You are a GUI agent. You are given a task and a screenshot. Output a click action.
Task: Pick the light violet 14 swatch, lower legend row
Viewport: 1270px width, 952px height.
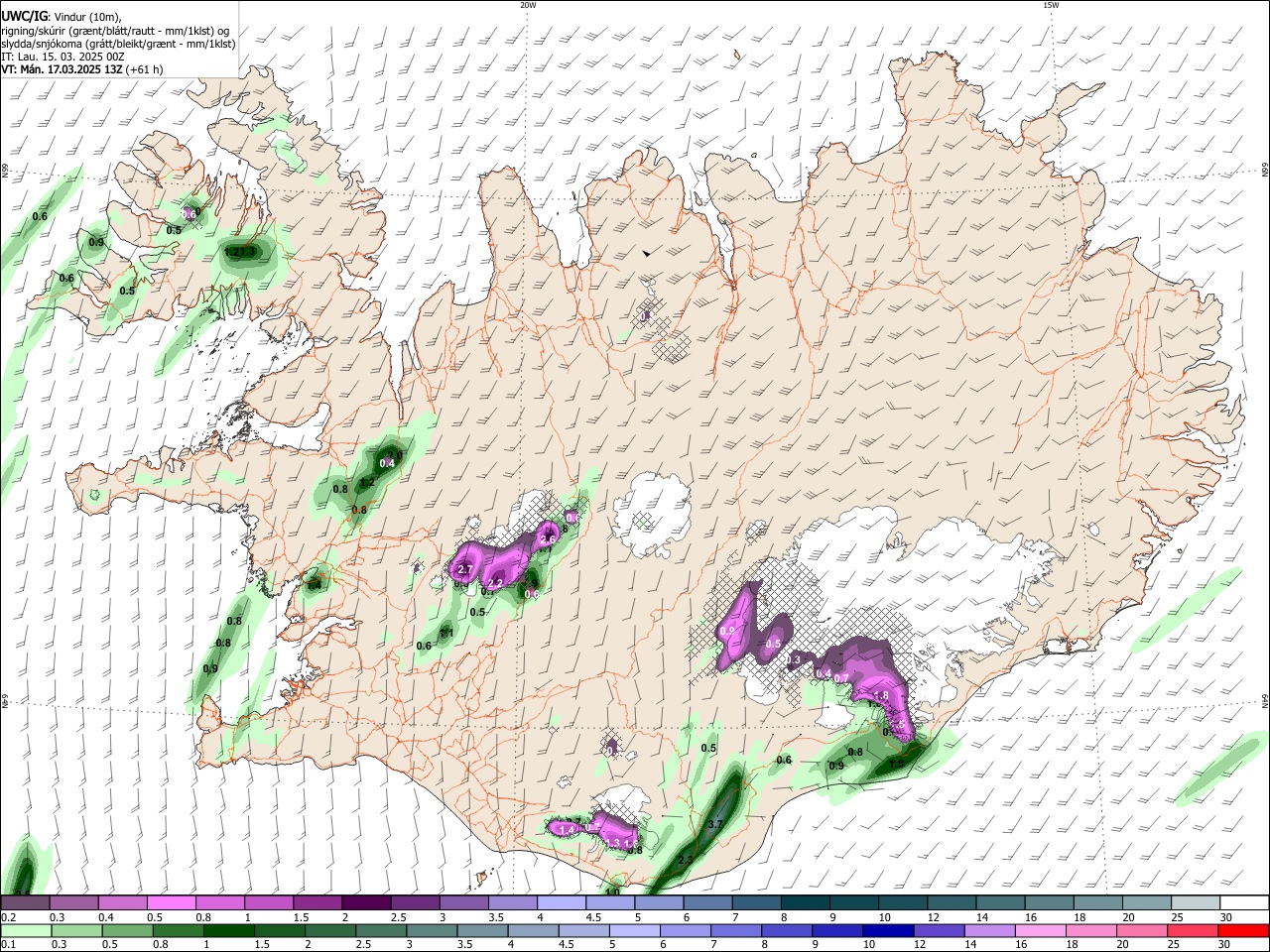pos(991,930)
